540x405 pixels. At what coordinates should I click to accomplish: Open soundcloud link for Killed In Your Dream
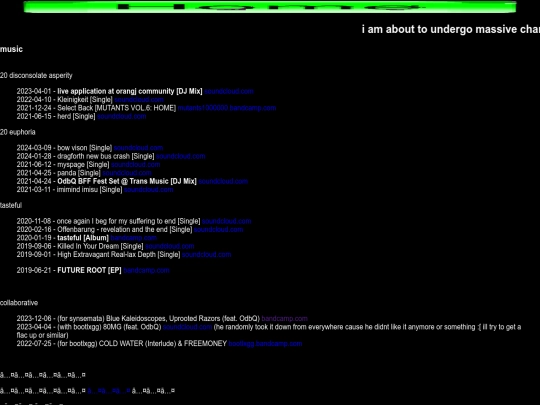pyautogui.click(x=170, y=246)
